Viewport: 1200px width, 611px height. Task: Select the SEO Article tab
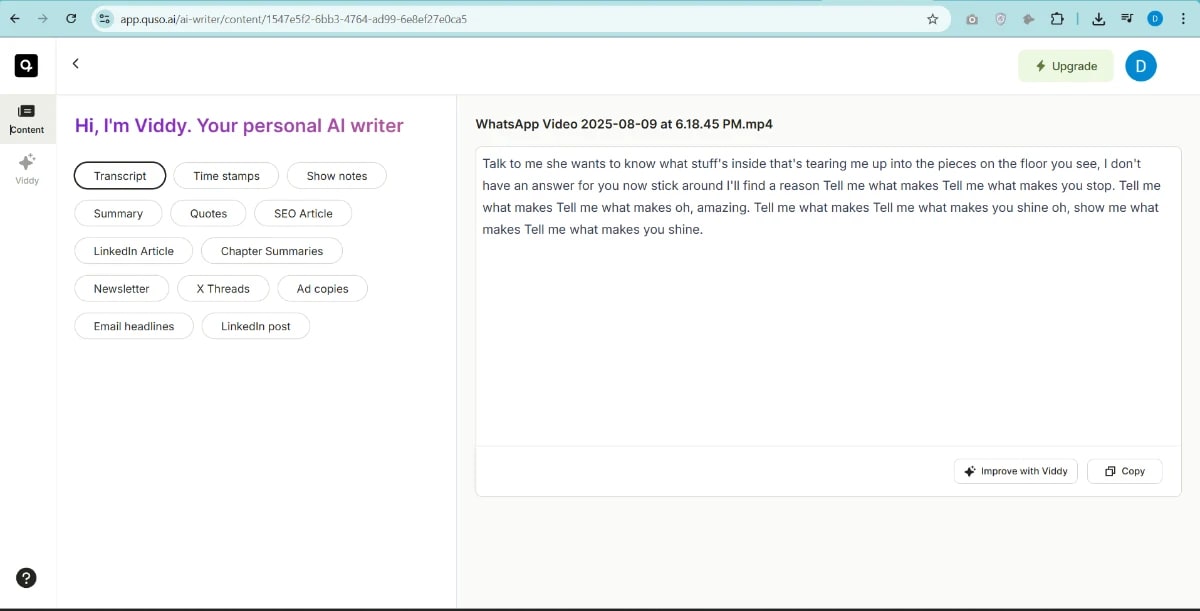click(302, 213)
